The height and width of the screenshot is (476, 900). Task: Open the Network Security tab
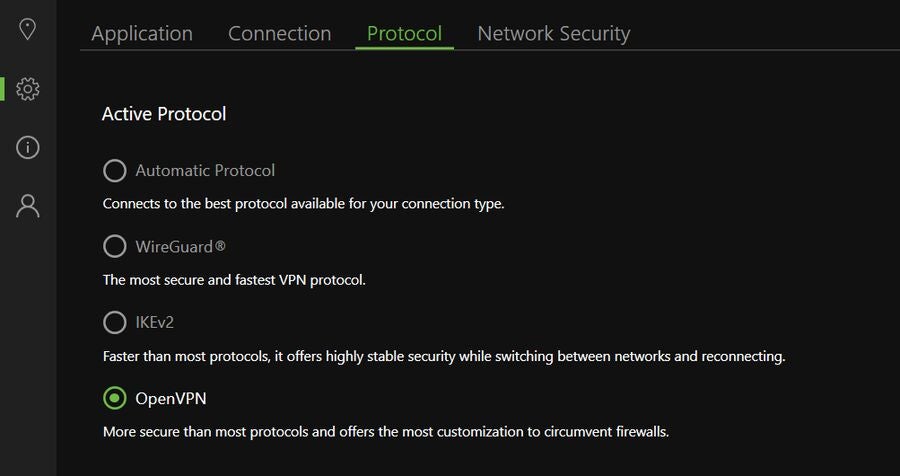click(554, 33)
